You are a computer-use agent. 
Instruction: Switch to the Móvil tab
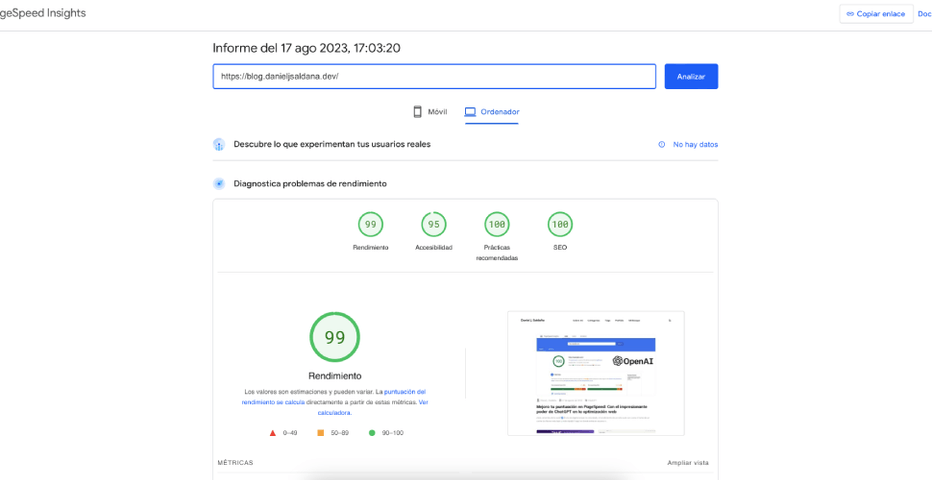[x=430, y=112]
